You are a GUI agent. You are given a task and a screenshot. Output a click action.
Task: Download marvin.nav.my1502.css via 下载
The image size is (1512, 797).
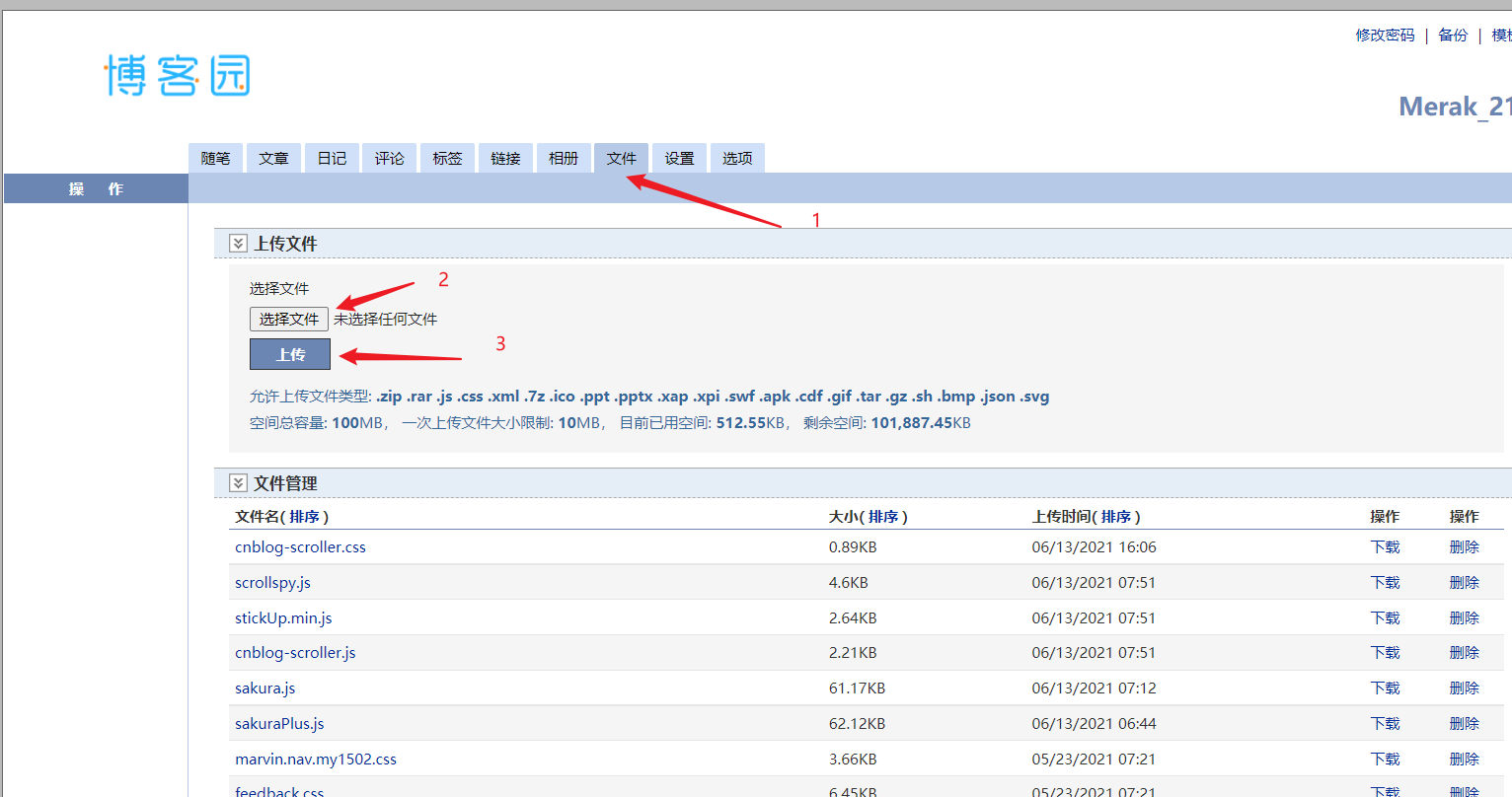click(x=1385, y=759)
